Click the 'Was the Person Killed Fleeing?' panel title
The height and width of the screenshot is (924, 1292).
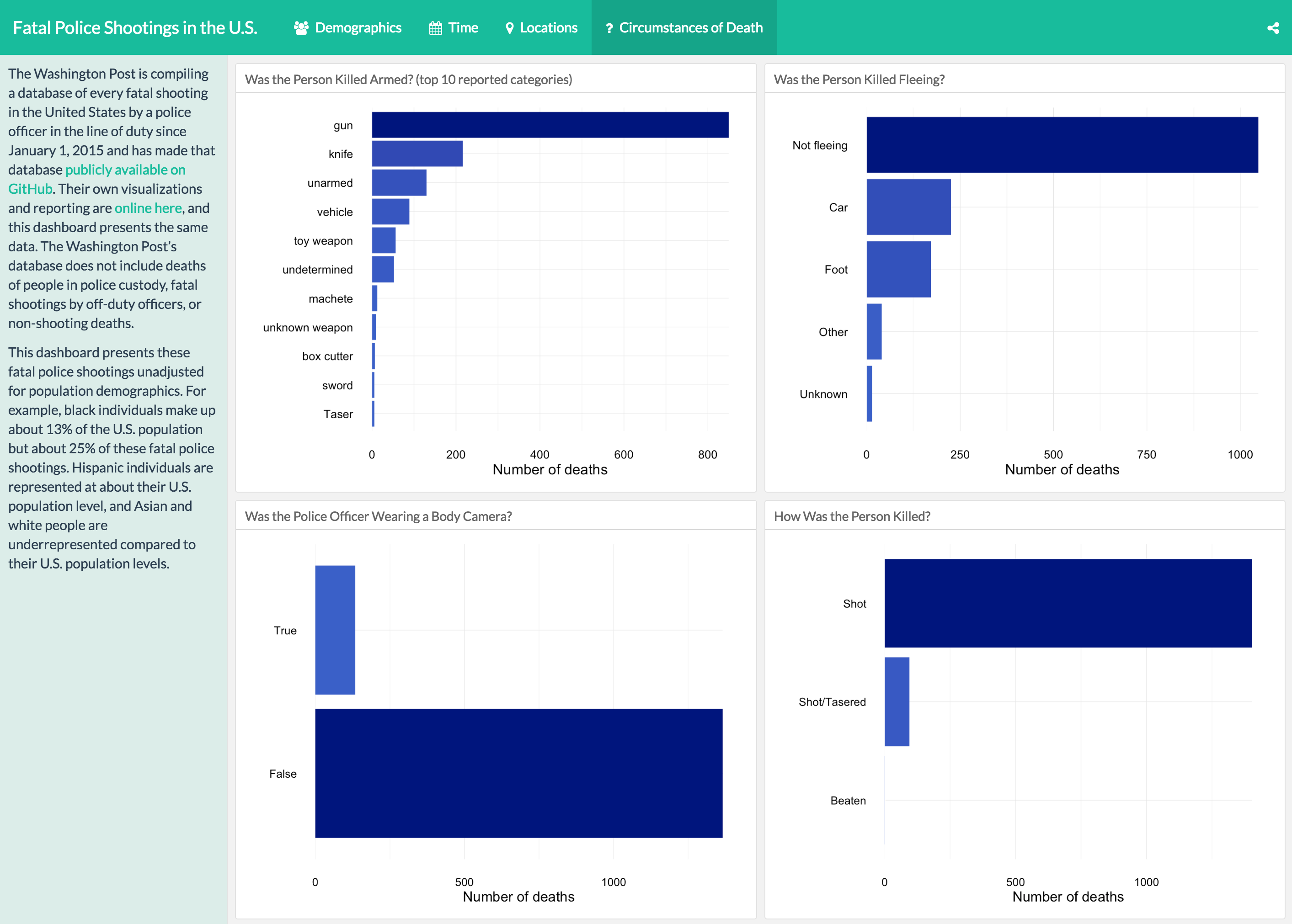[859, 79]
